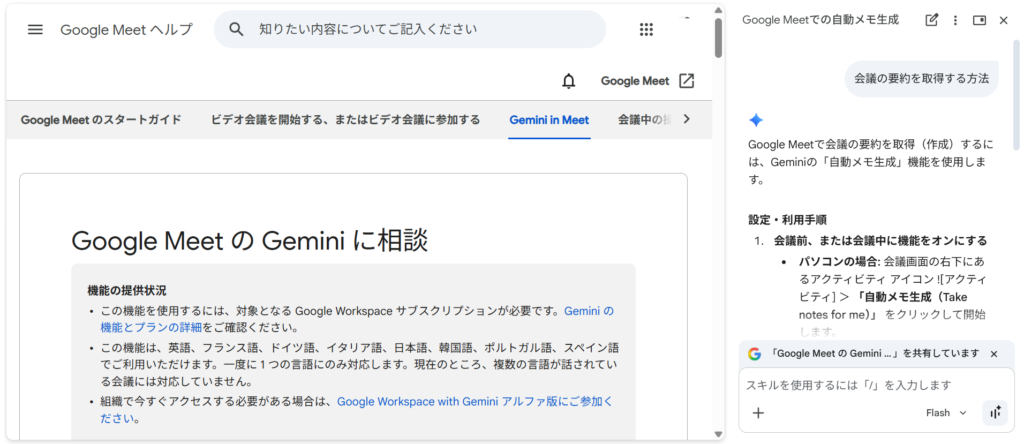1024x444 pixels.
Task: Add attachment with the plus icon
Action: [758, 413]
